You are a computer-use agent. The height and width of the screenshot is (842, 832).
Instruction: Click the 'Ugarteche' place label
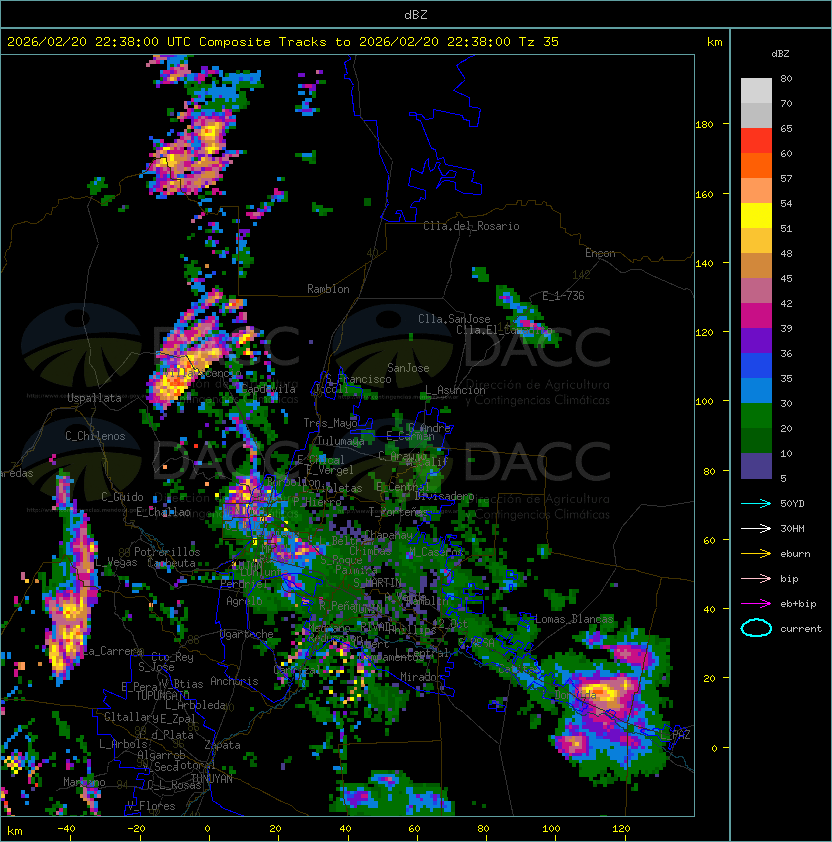tap(247, 634)
